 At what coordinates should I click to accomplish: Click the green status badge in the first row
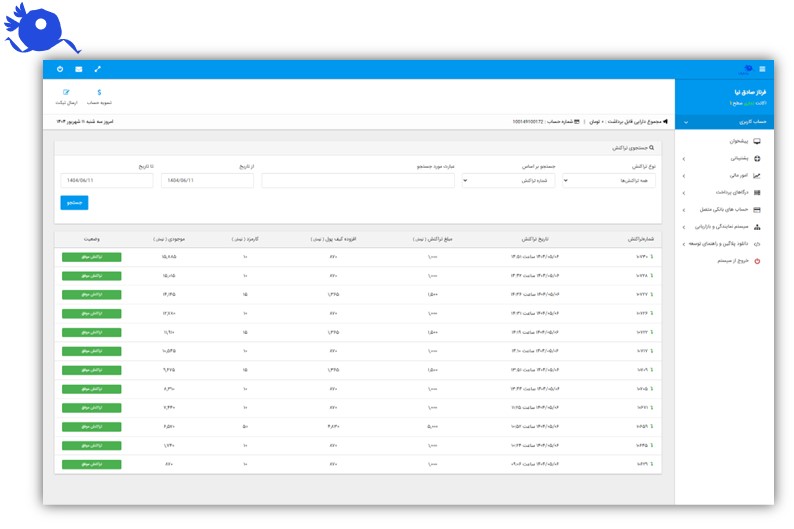tap(91, 257)
